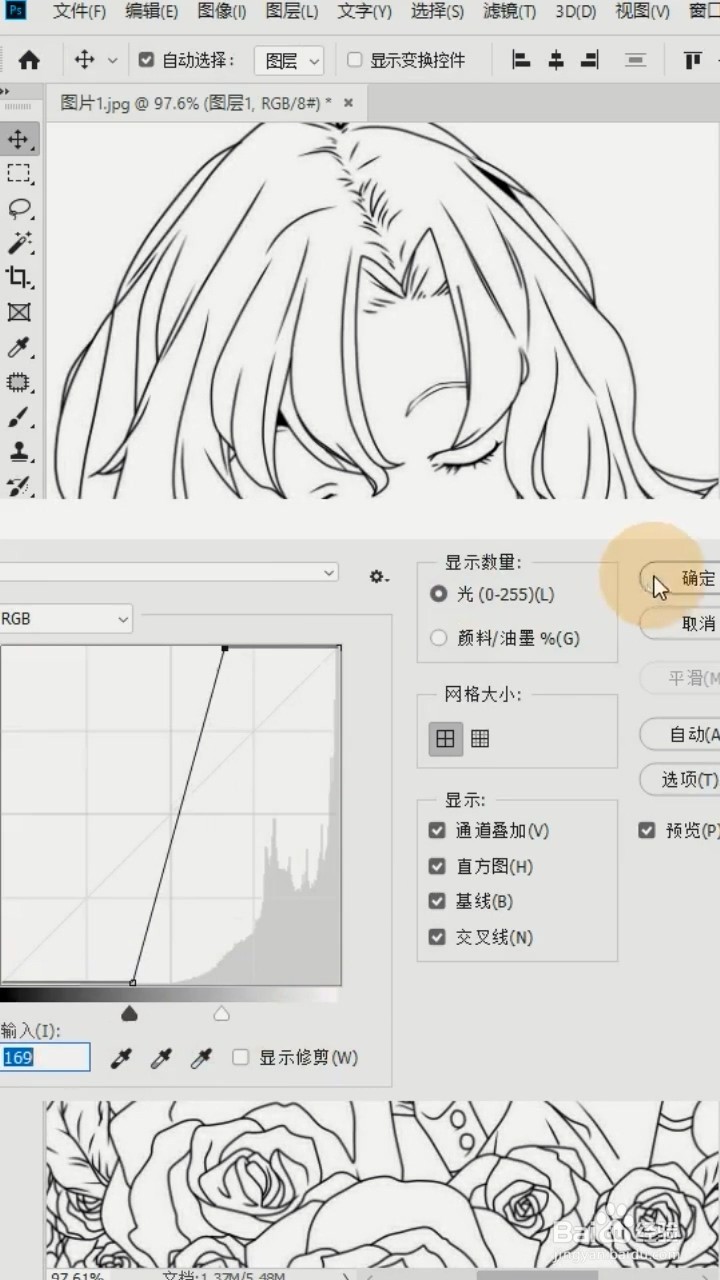Image resolution: width=720 pixels, height=1280 pixels.
Task: Open the 编辑 menu
Action: click(x=152, y=12)
